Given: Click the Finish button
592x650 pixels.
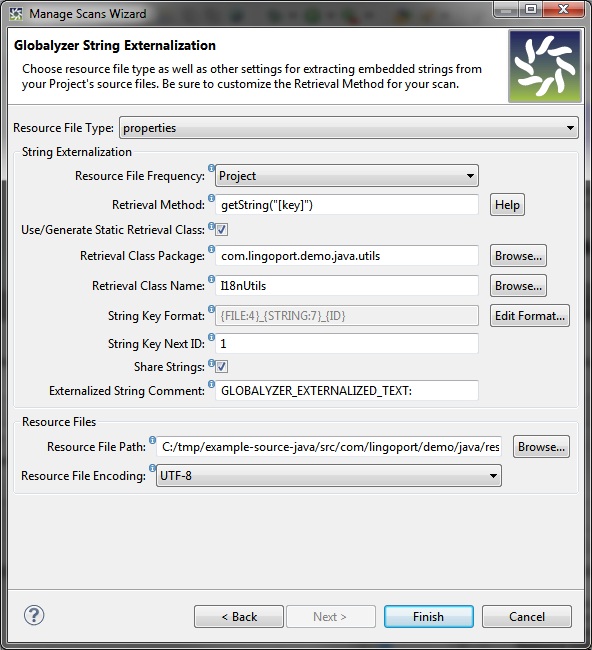Looking at the screenshot, I should [429, 616].
